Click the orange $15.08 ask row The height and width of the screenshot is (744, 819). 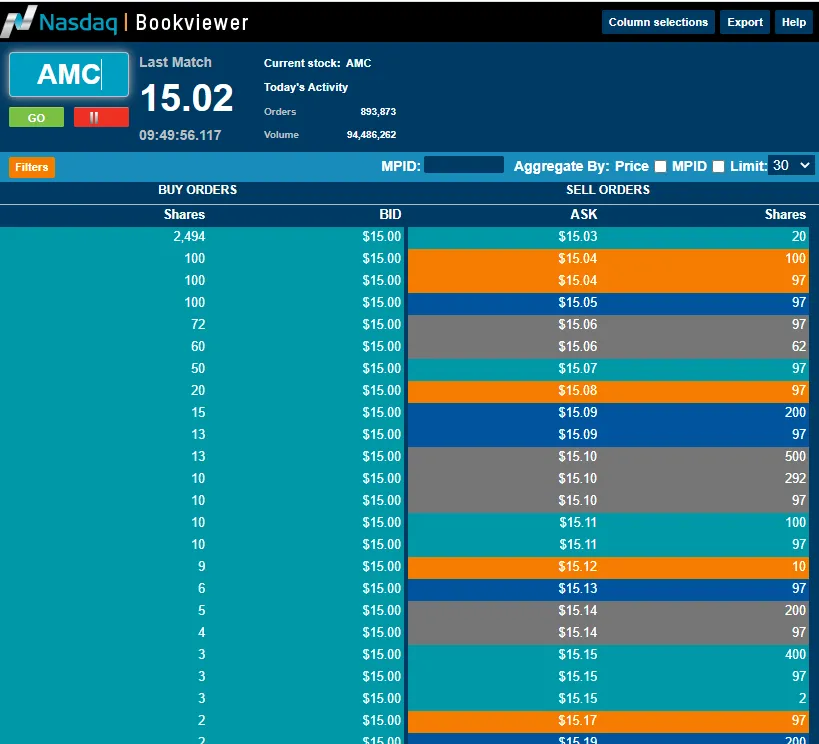coord(609,390)
